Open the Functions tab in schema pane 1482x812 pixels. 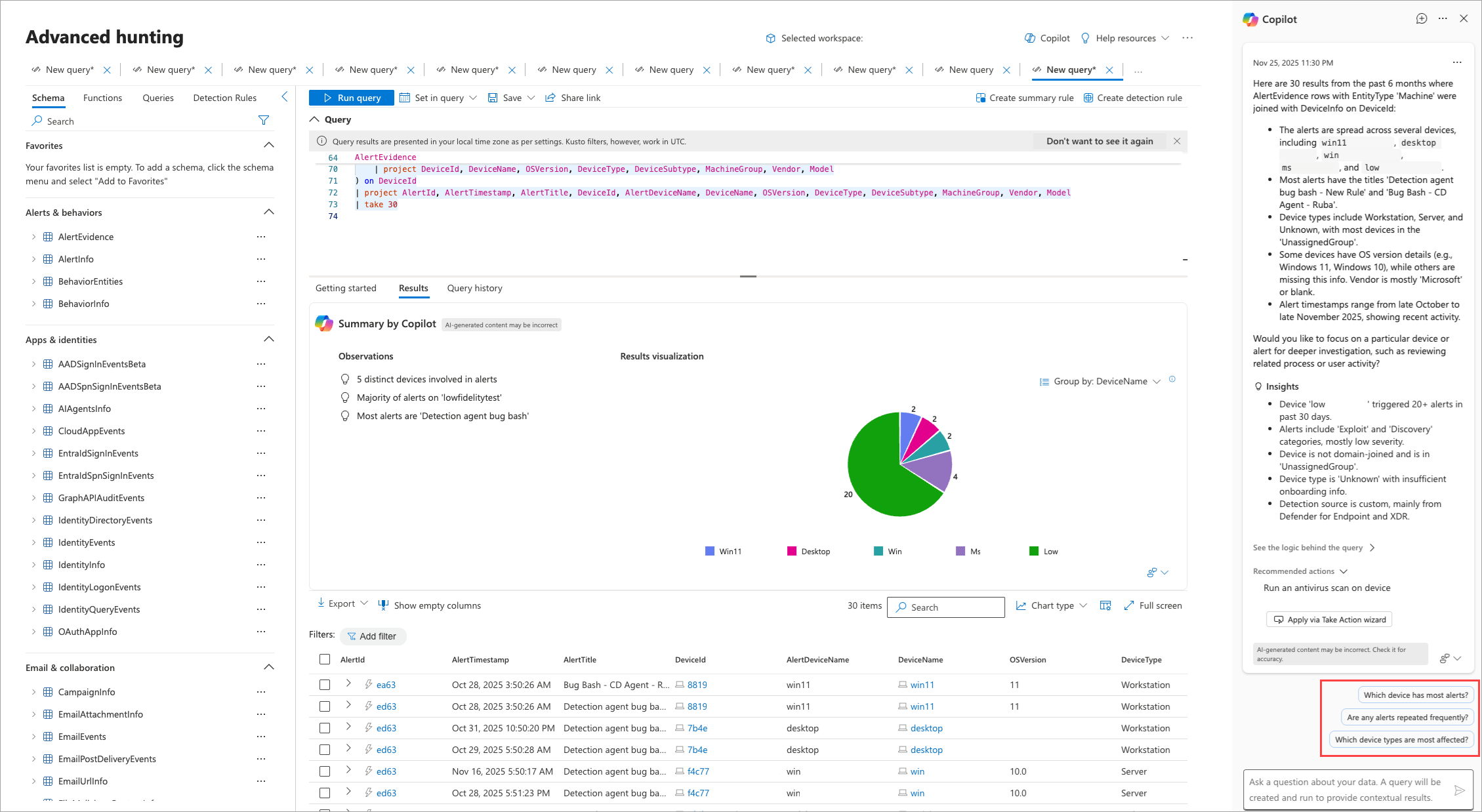click(102, 98)
